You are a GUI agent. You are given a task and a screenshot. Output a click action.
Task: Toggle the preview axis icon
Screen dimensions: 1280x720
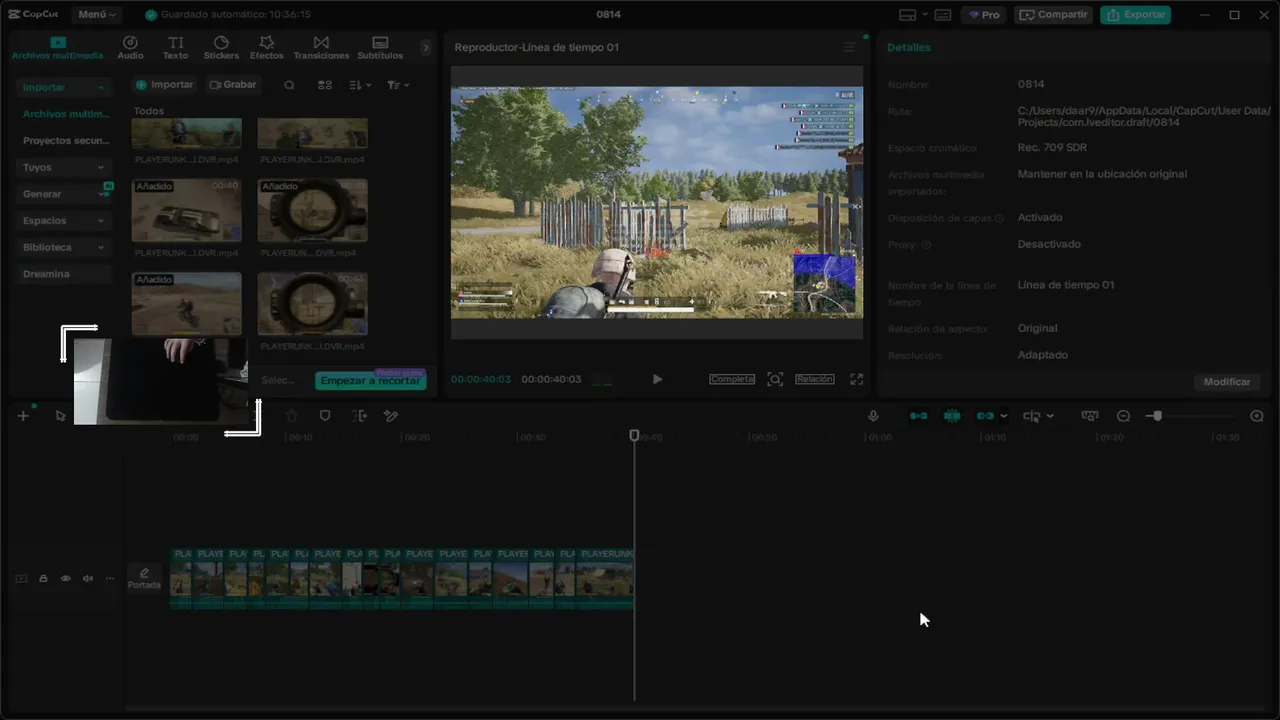coord(1090,416)
